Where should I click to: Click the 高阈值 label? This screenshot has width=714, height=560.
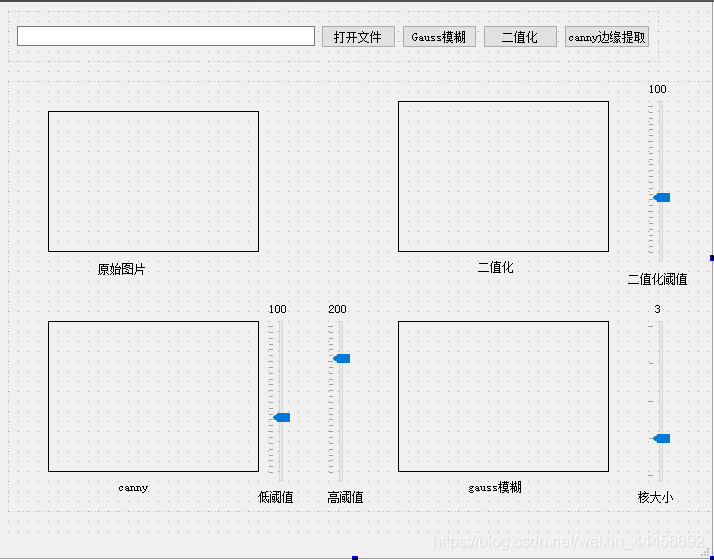(345, 497)
